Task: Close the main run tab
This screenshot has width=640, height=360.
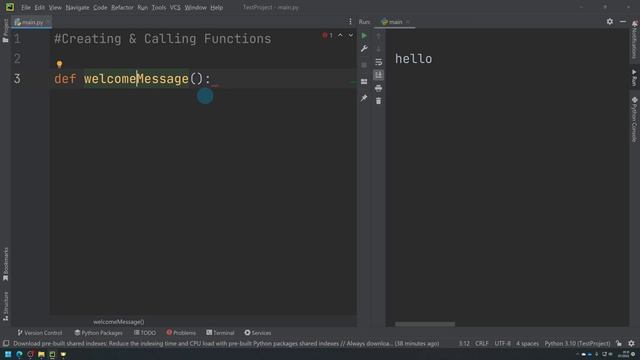Action: (x=407, y=22)
